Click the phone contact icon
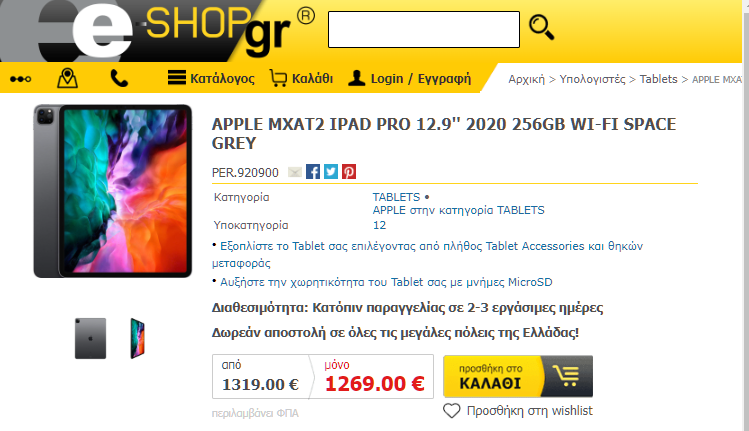Viewport: 749px width, 431px height. (119, 78)
